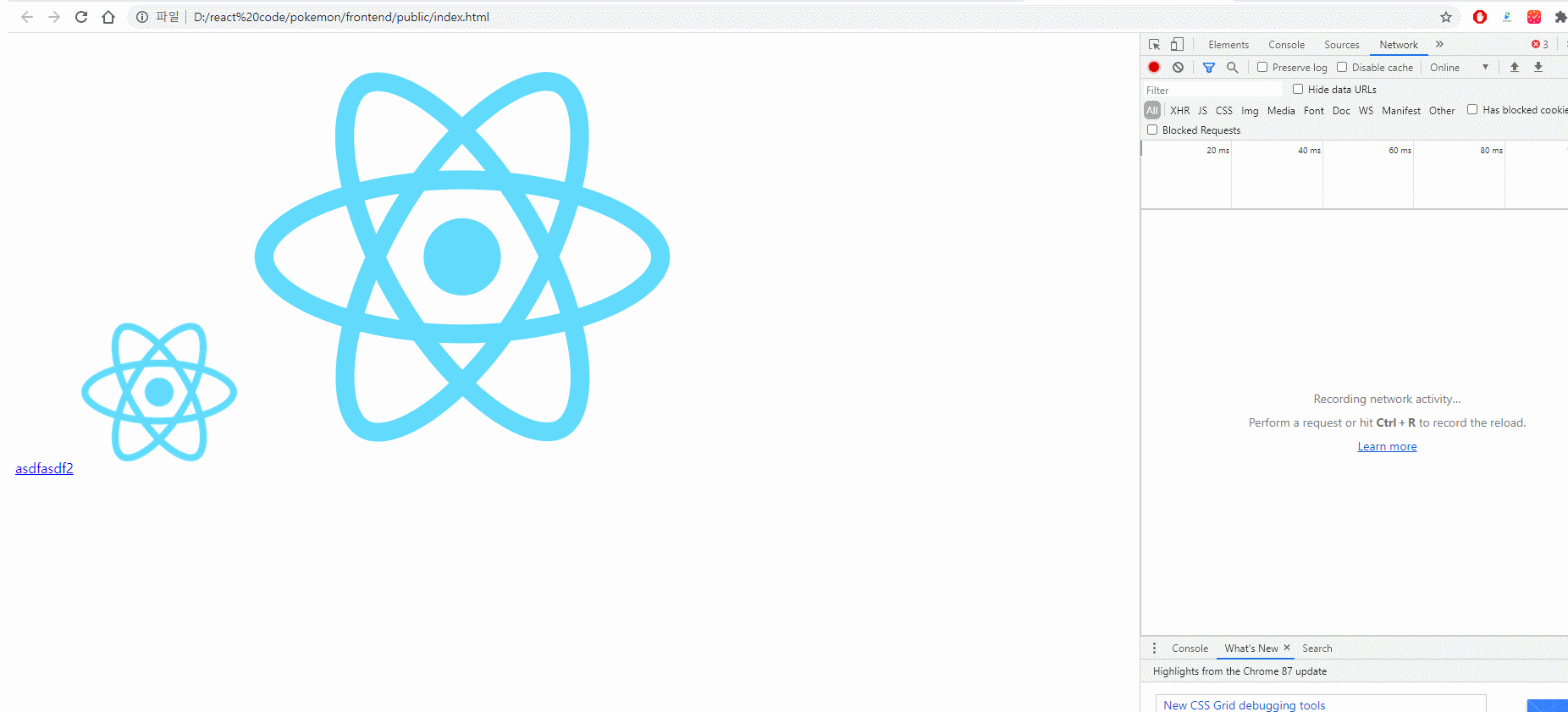
Task: Expand more DevTools tabs chevron
Action: pos(1439,45)
